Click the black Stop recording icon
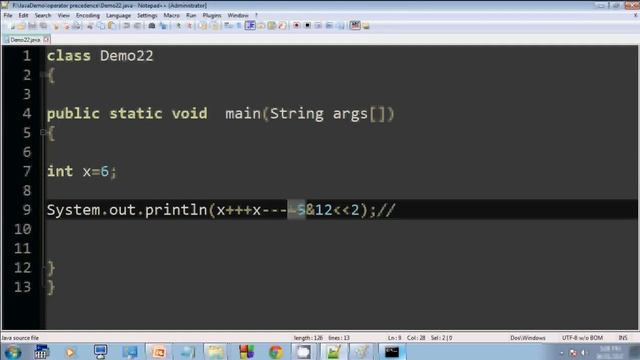 click(307, 26)
